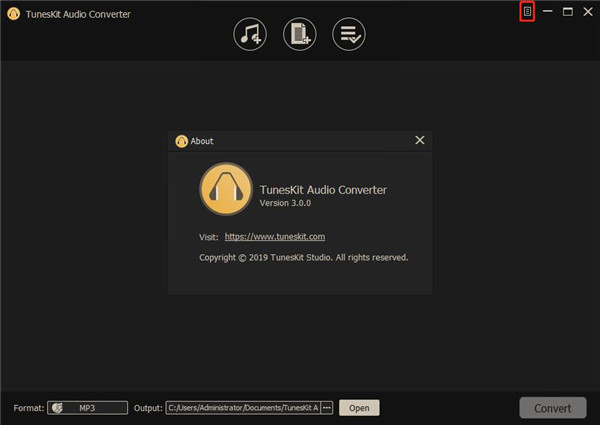The image size is (600, 425).
Task: Click the large headphone logo in About
Action: pyautogui.click(x=225, y=190)
